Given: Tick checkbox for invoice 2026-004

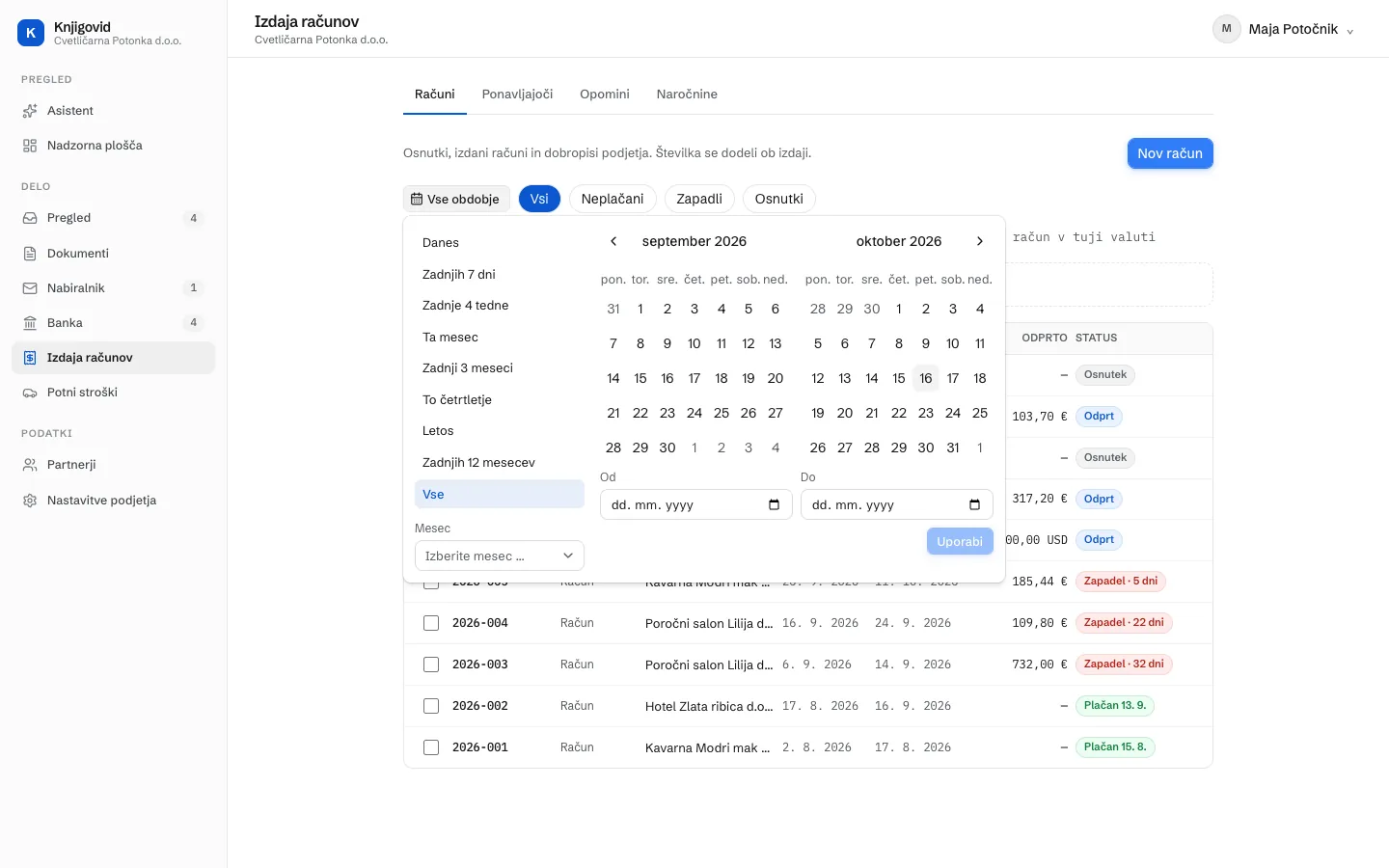Looking at the screenshot, I should pos(431,623).
